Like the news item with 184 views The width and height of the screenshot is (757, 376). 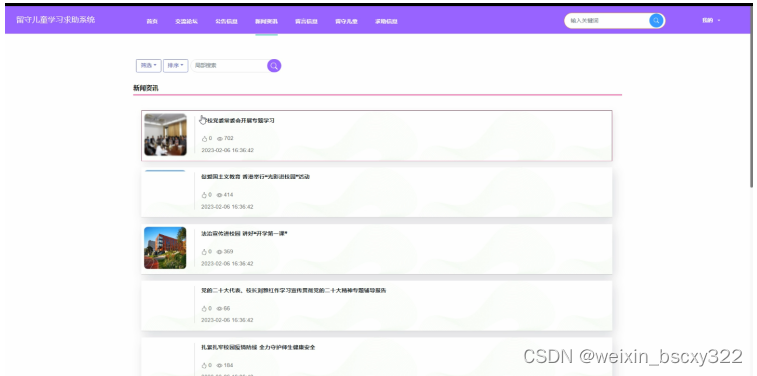pos(204,365)
